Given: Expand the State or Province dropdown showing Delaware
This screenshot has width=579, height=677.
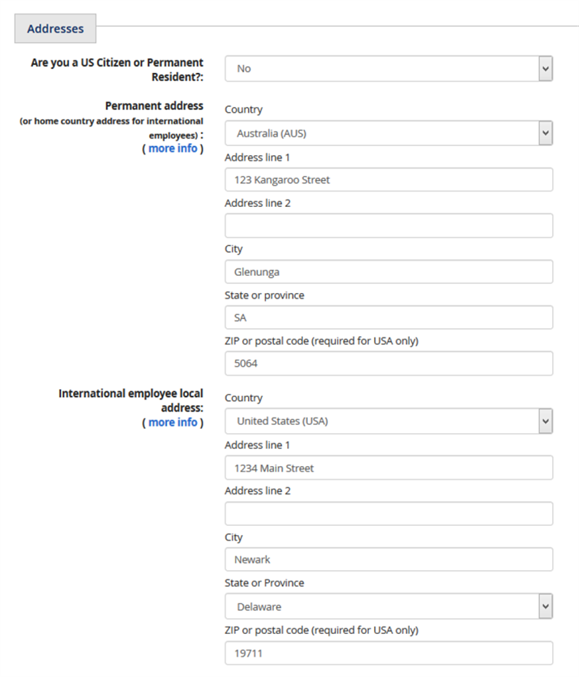Looking at the screenshot, I should (x=389, y=606).
